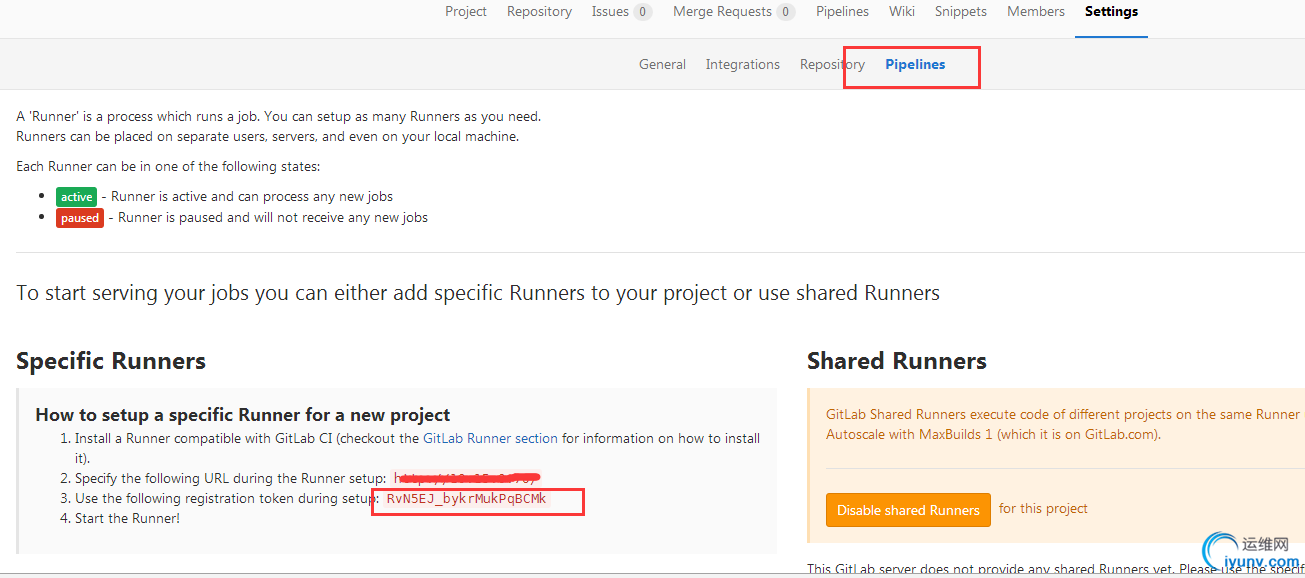The height and width of the screenshot is (578, 1305).
Task: Open the Repository settings sub-tab
Action: coord(831,64)
